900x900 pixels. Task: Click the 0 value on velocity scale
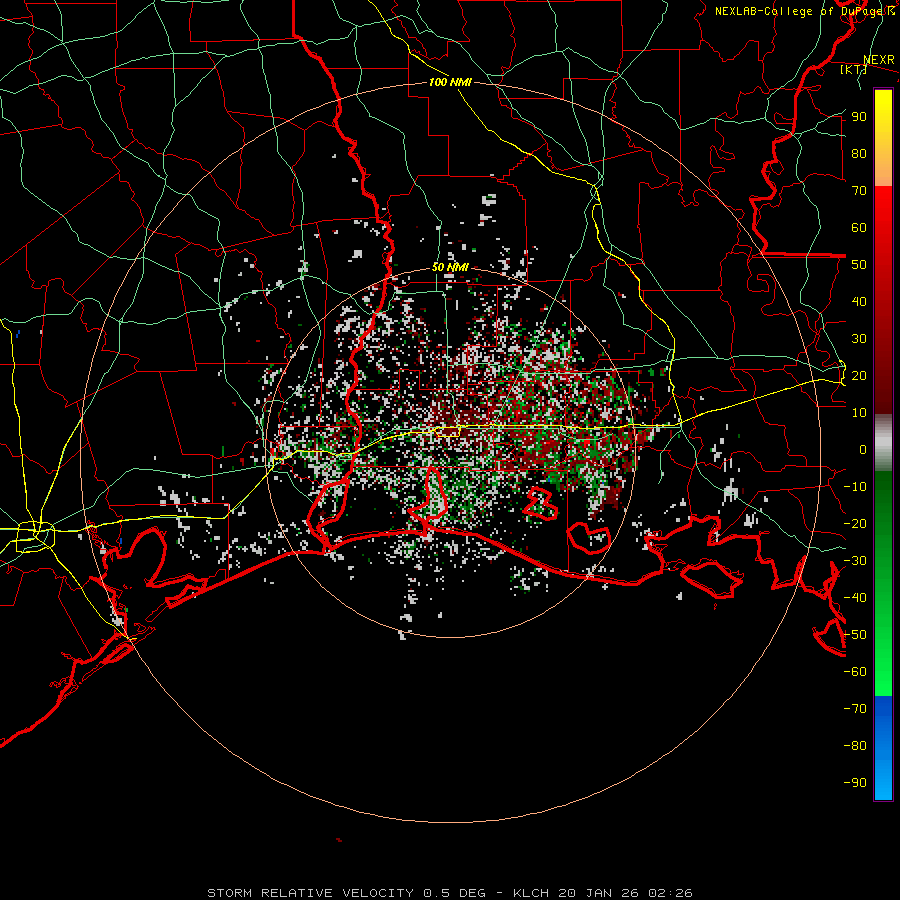[863, 449]
